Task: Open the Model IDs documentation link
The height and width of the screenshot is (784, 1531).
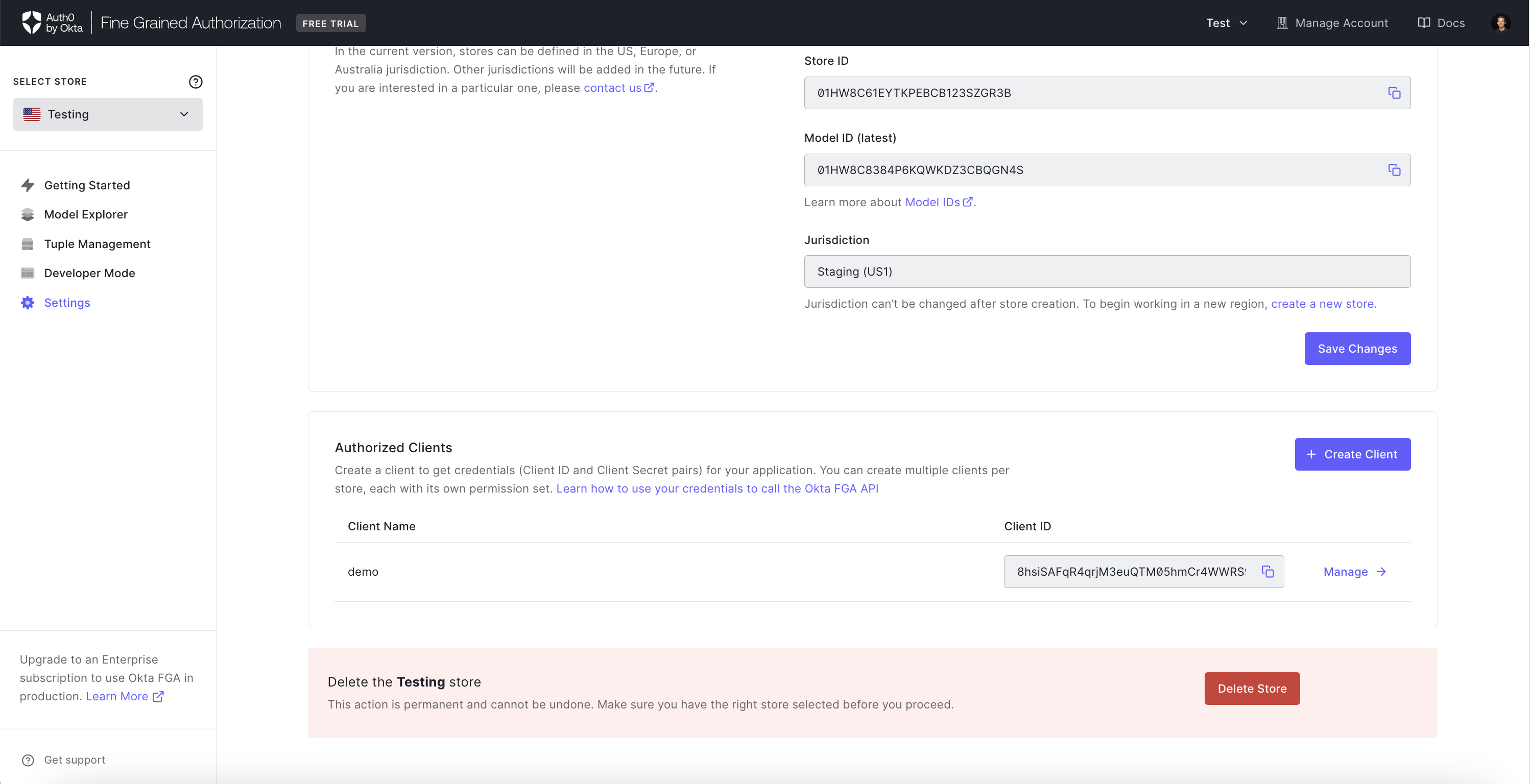Action: click(932, 202)
